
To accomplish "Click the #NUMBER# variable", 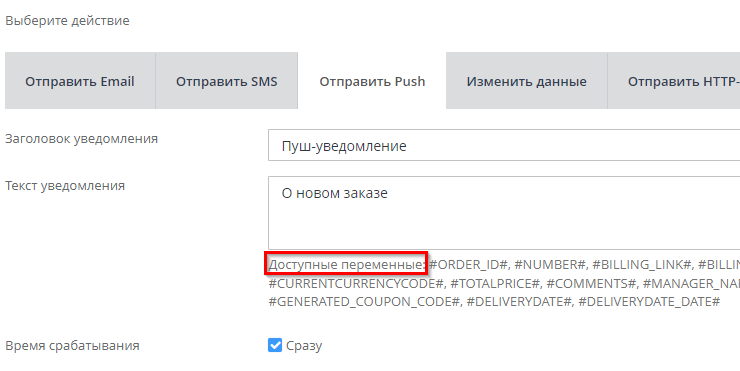I will (x=550, y=265).
